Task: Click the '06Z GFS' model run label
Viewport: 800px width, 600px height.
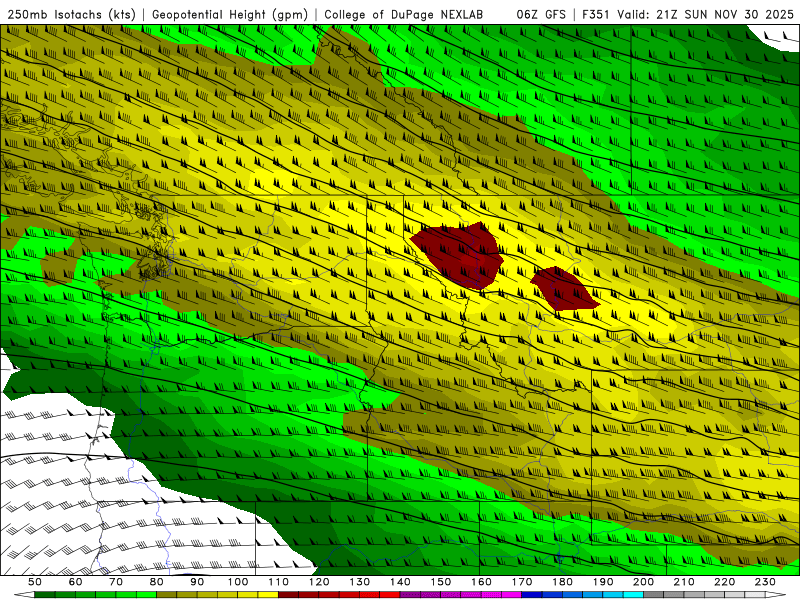Action: pos(541,14)
